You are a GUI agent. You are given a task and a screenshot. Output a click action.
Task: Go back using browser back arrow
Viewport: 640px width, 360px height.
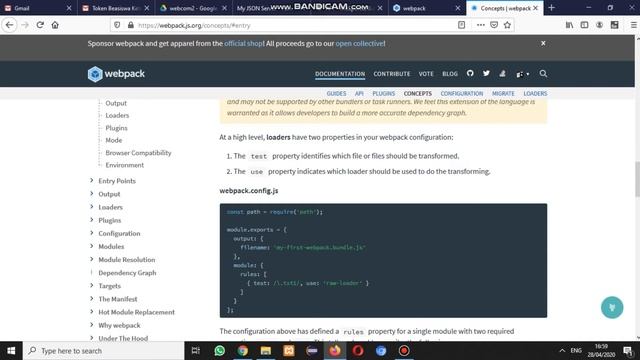pyautogui.click(x=9, y=25)
